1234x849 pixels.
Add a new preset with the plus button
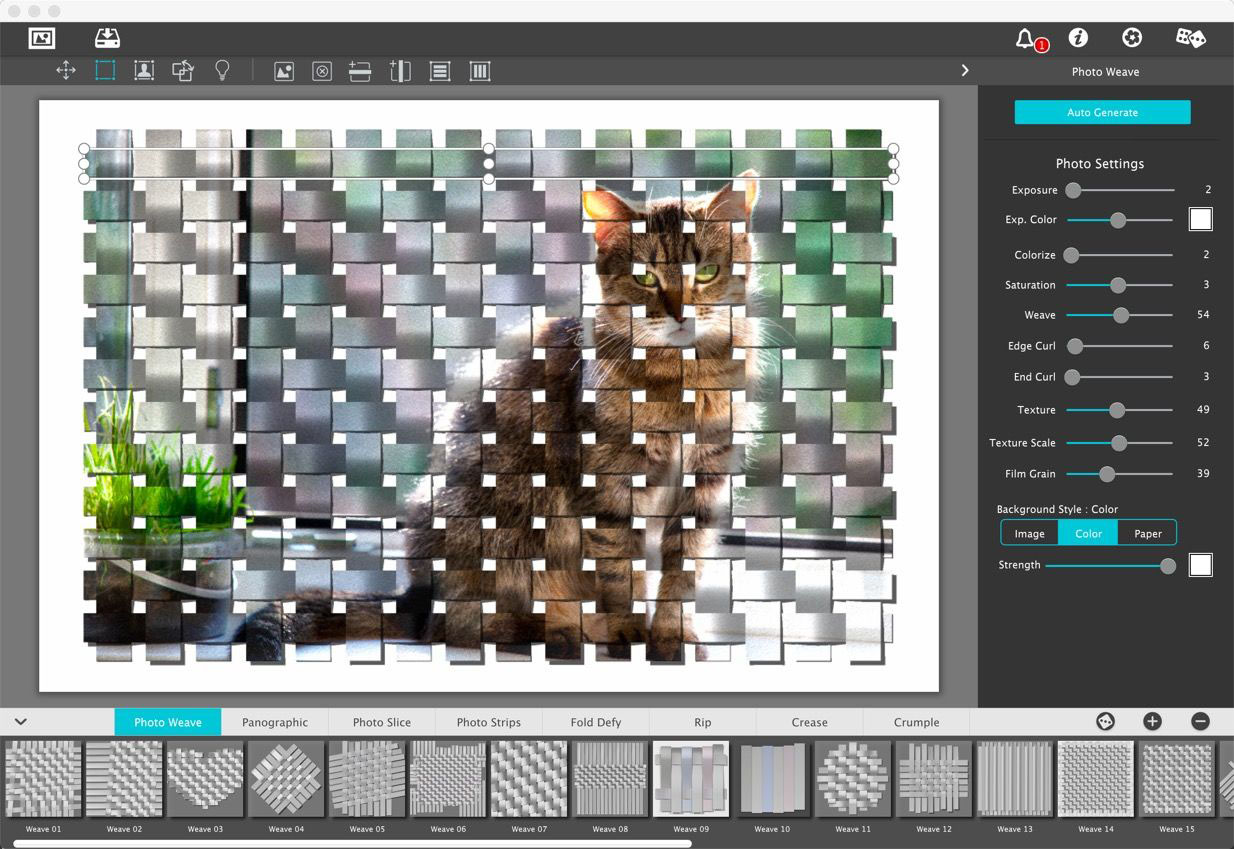click(1151, 720)
